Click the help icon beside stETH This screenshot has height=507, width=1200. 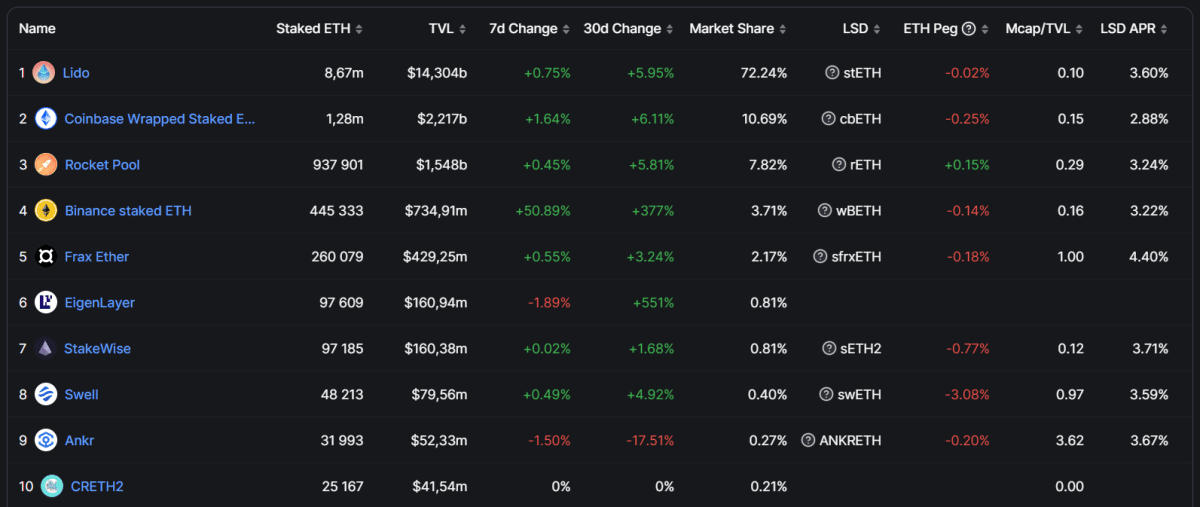832,73
